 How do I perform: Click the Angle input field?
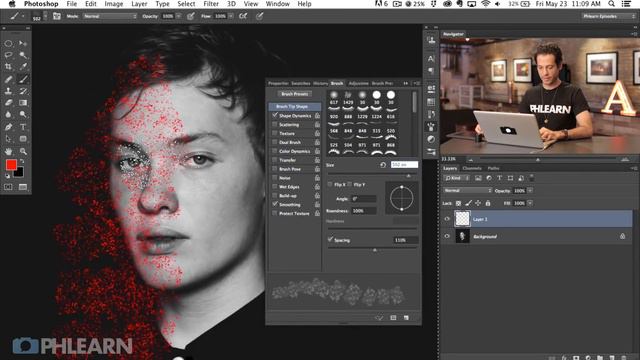point(364,199)
